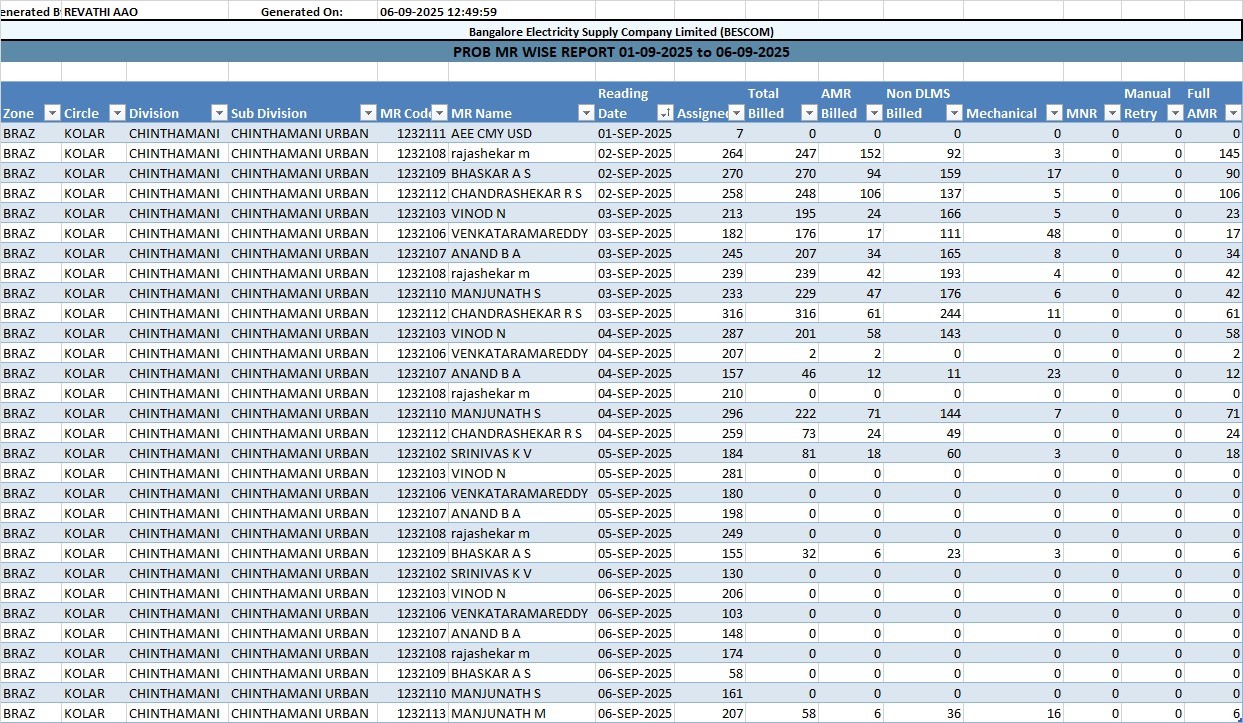
Task: Open the Circle column filter dropdown
Action: [x=117, y=113]
